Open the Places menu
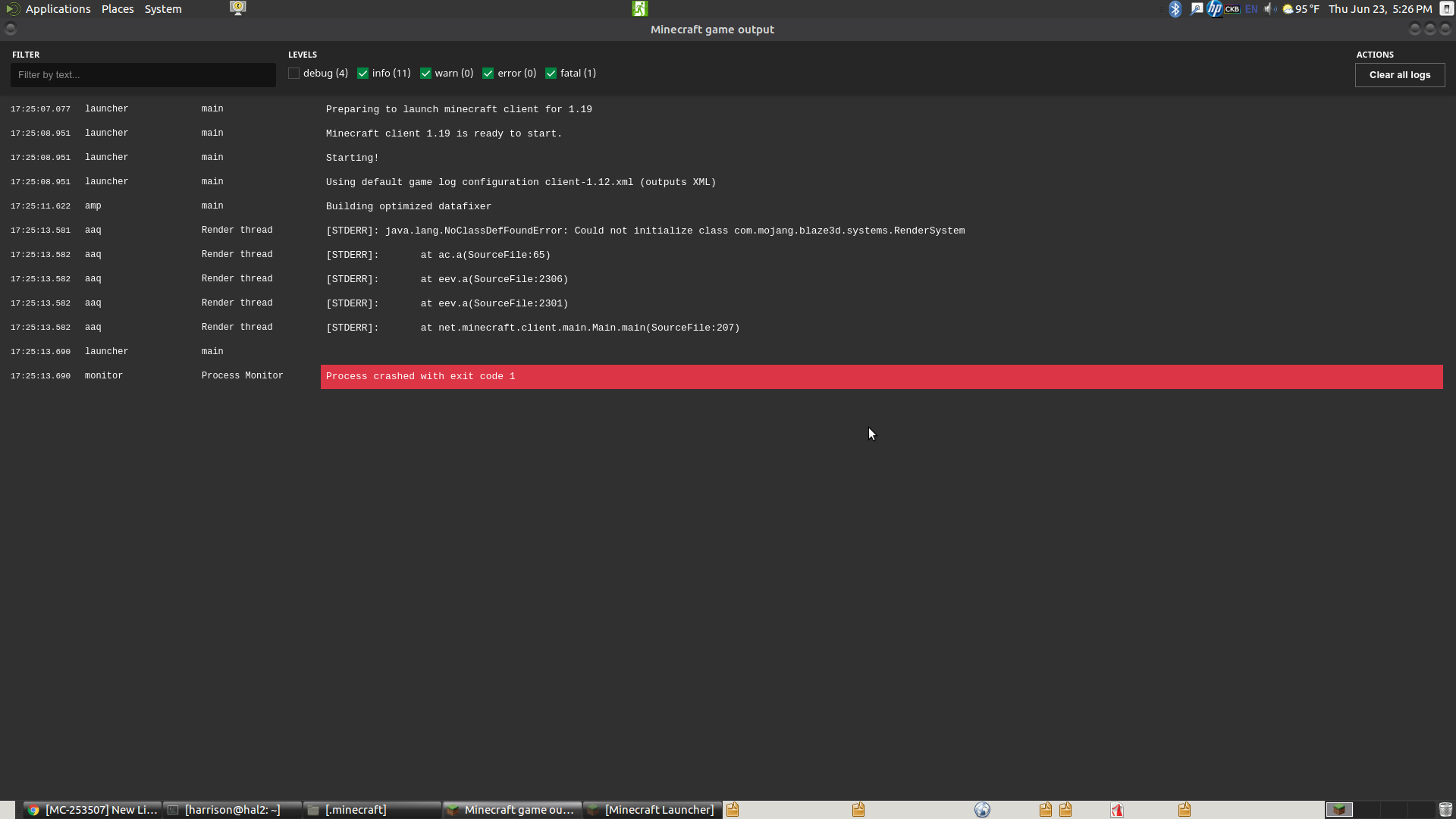This screenshot has width=1456, height=819. click(x=118, y=9)
